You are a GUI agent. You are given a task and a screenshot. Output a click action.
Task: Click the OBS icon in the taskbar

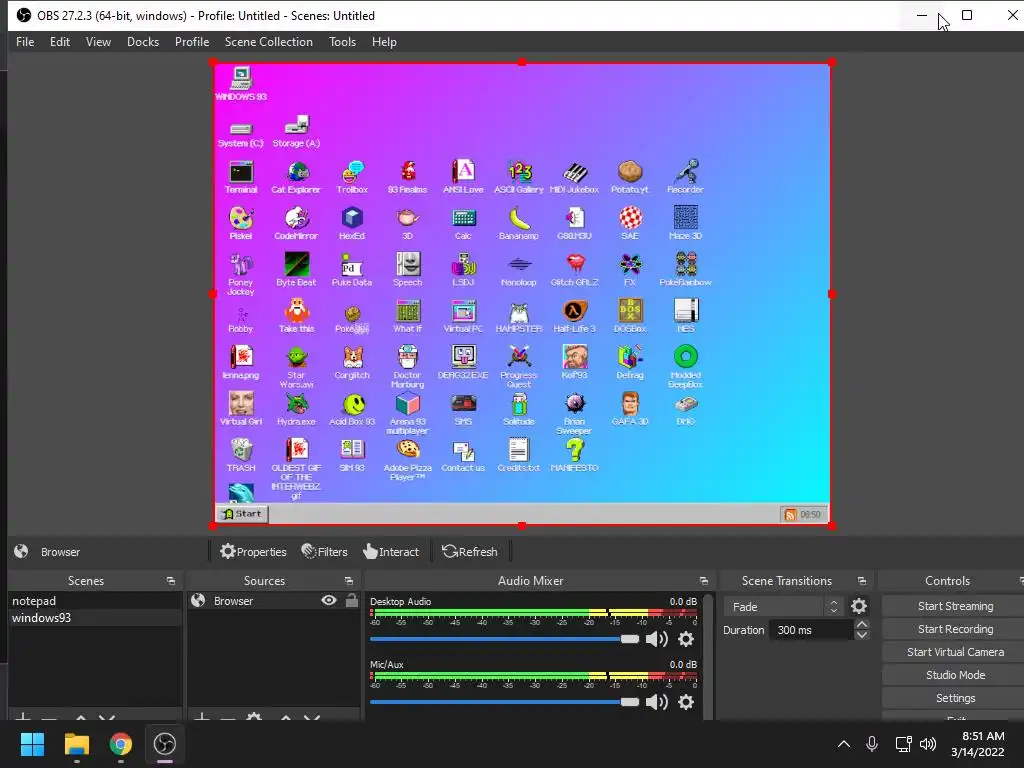tap(164, 744)
